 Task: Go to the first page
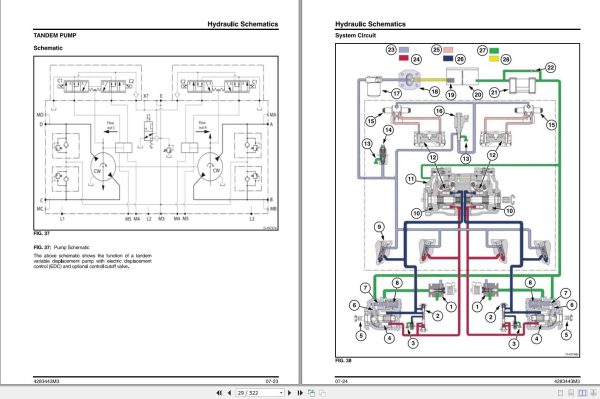pos(219,393)
